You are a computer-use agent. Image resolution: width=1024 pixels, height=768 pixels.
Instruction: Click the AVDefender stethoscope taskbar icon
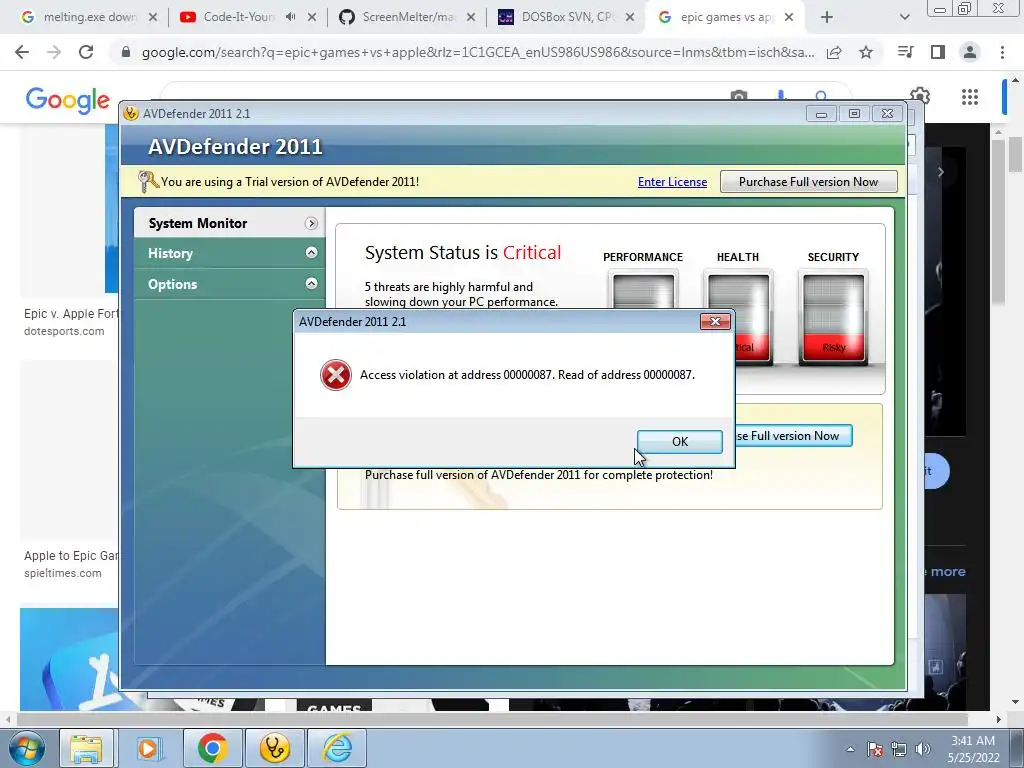click(275, 748)
